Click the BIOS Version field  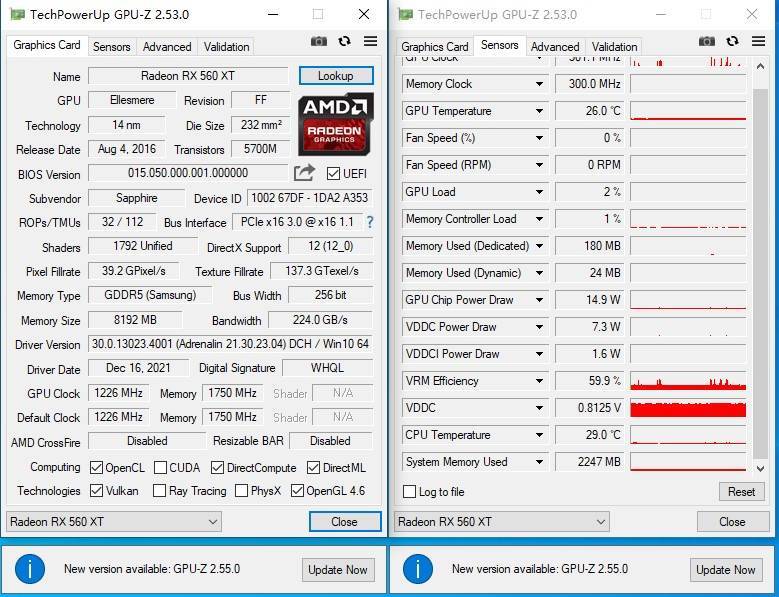(188, 173)
